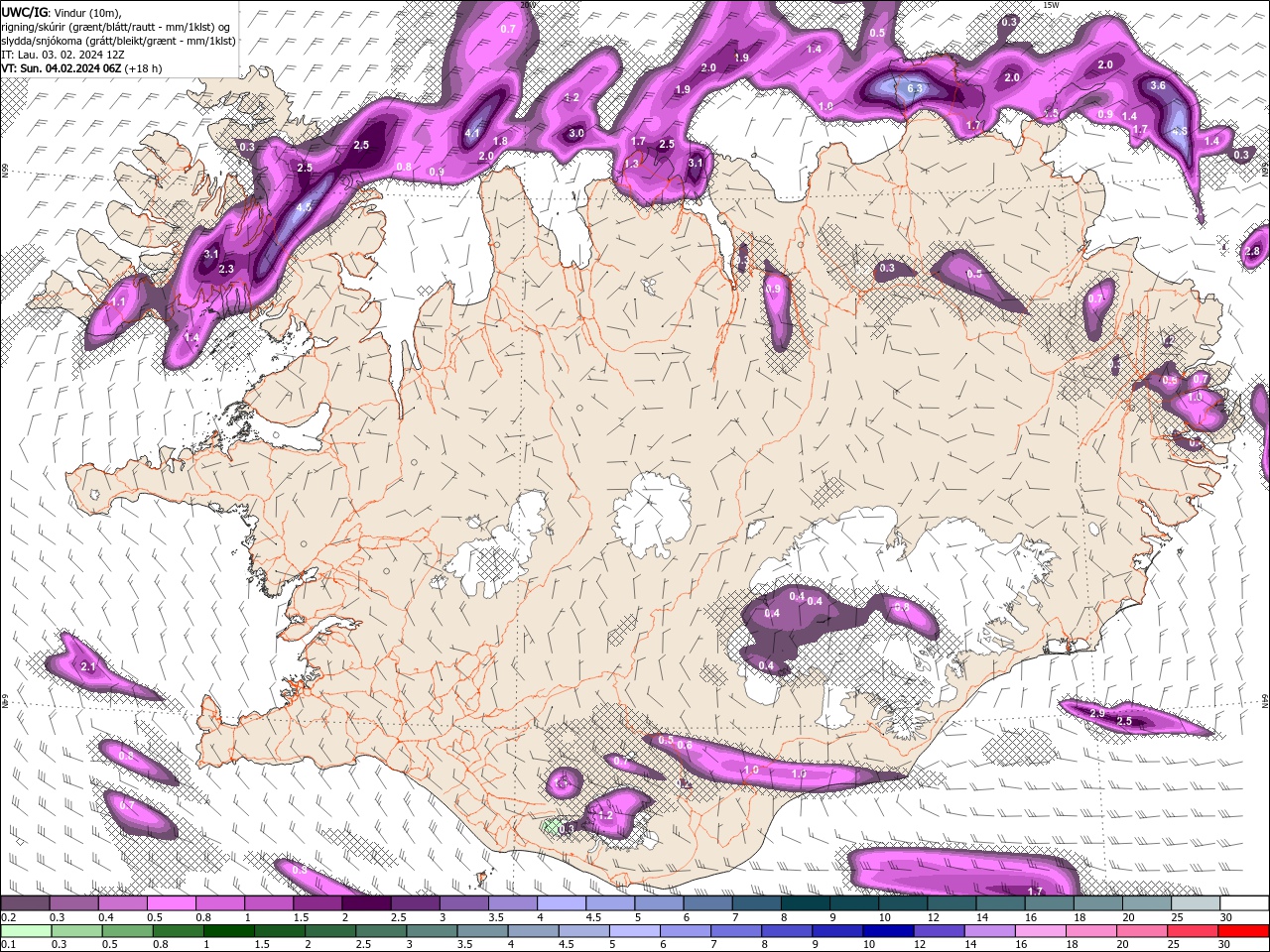
Task: Click the 'UWC/IG: Vindur (10m)' title text
Action: [61, 12]
